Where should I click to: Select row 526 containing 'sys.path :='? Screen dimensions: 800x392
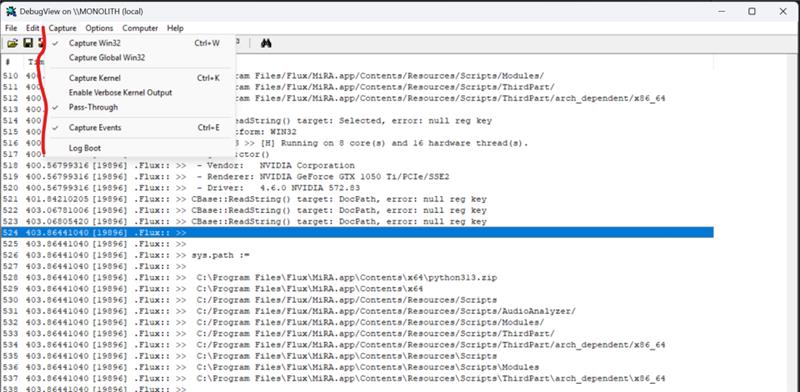click(357, 255)
